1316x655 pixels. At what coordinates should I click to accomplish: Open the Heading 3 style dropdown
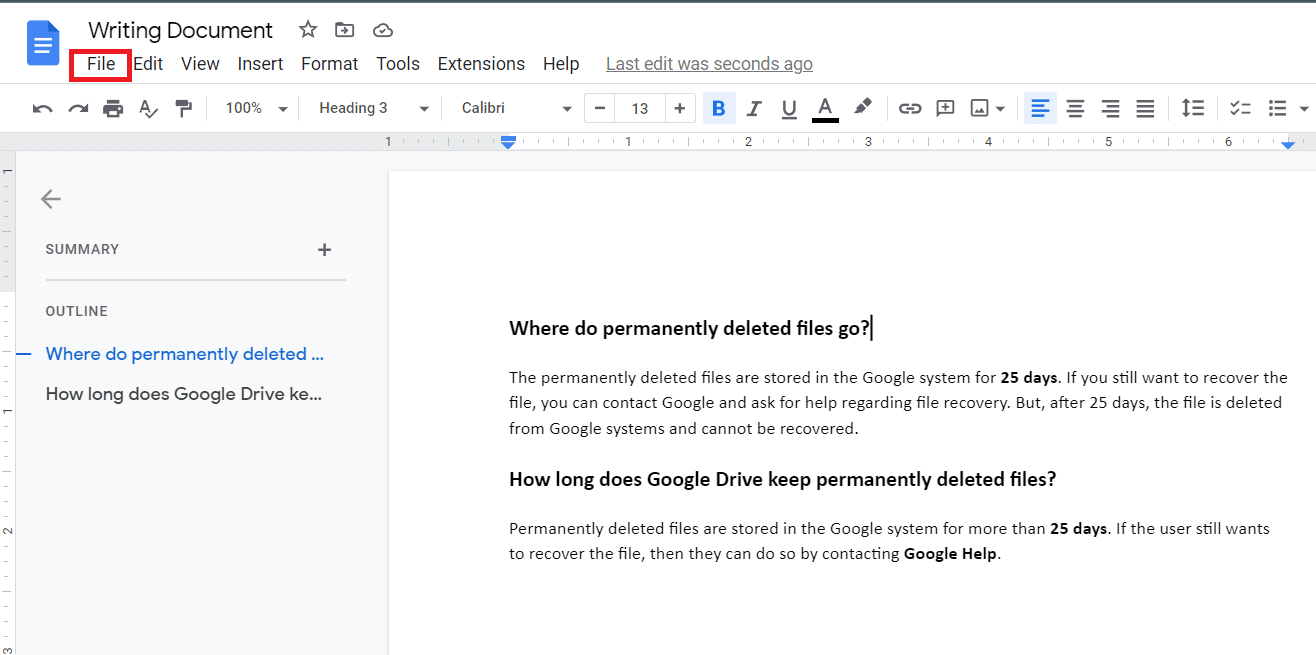click(x=373, y=108)
